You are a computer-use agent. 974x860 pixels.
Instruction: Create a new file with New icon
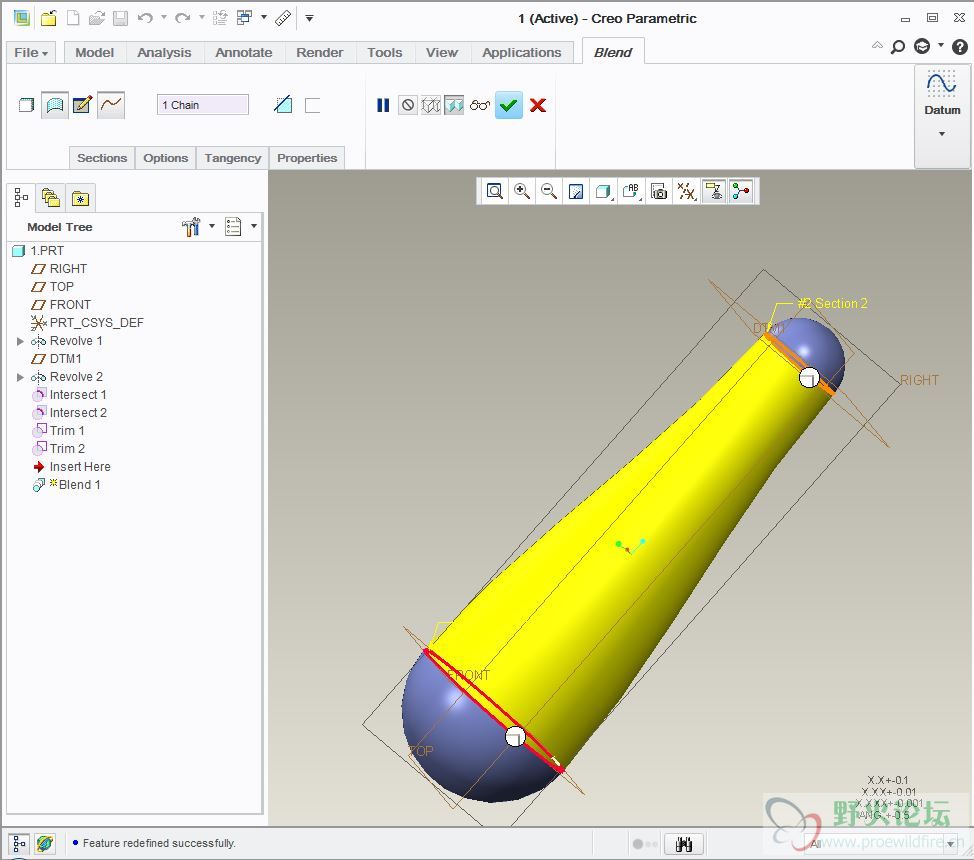73,18
